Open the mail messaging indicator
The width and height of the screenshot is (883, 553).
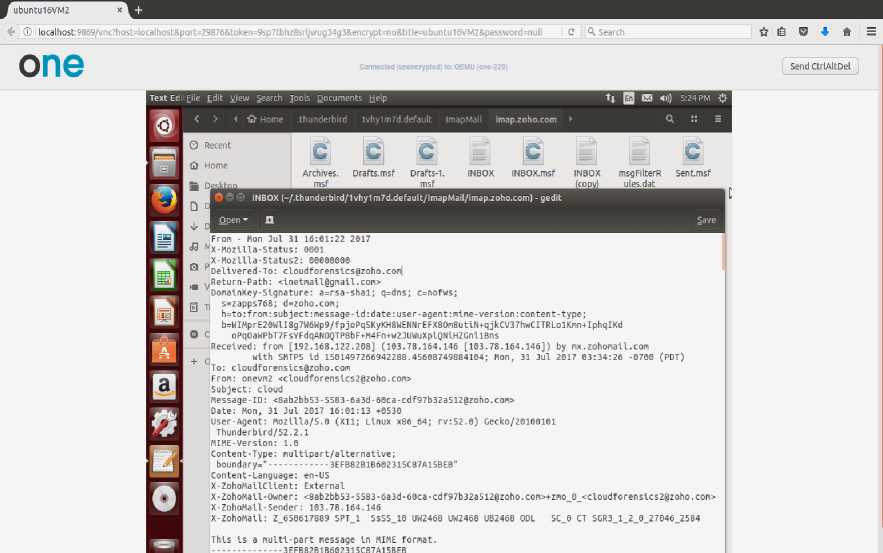[647, 98]
